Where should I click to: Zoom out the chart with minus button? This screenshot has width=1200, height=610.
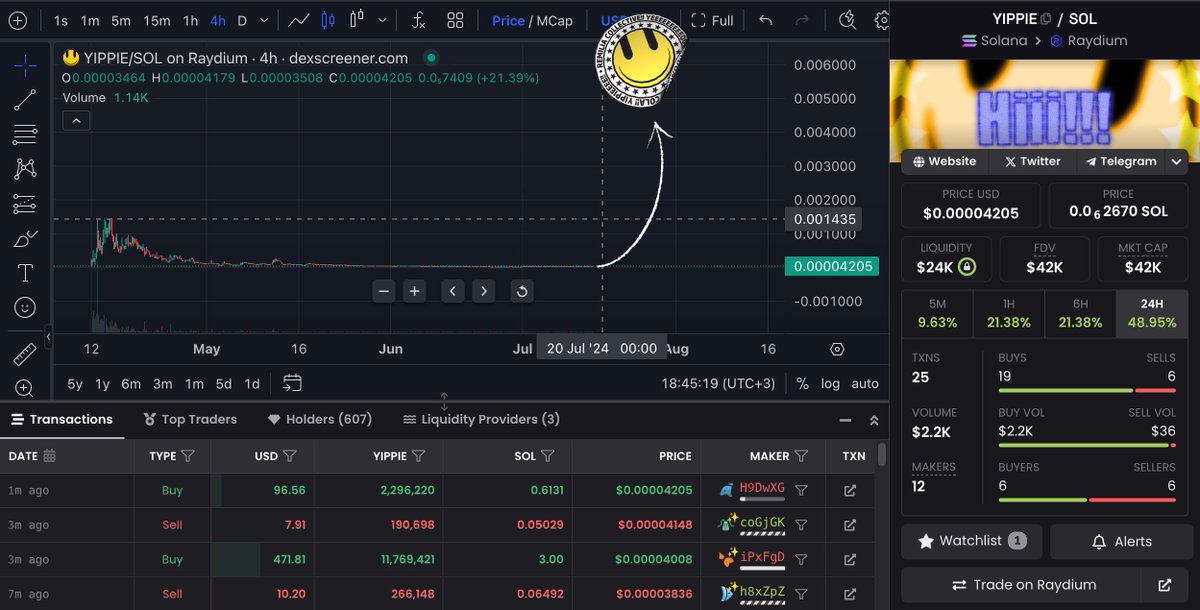click(x=384, y=291)
